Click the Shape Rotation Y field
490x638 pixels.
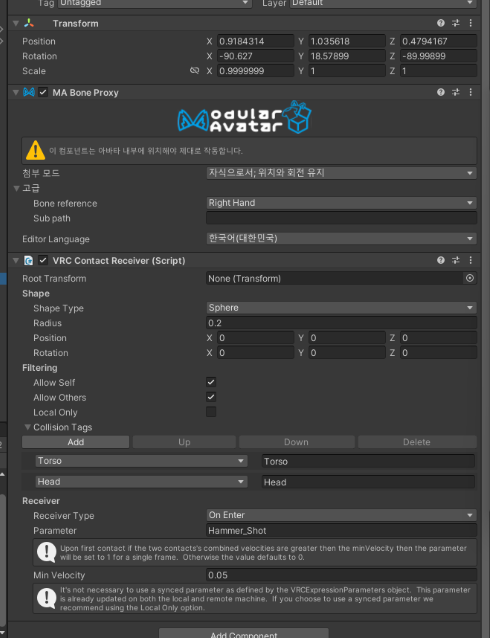347,352
